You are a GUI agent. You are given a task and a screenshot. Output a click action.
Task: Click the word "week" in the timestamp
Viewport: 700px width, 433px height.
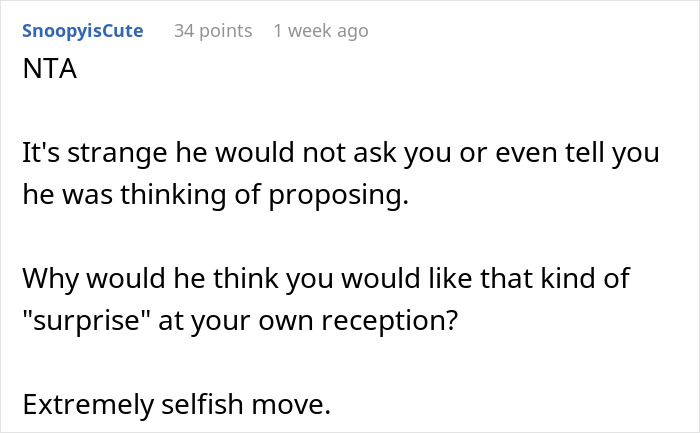[x=308, y=31]
